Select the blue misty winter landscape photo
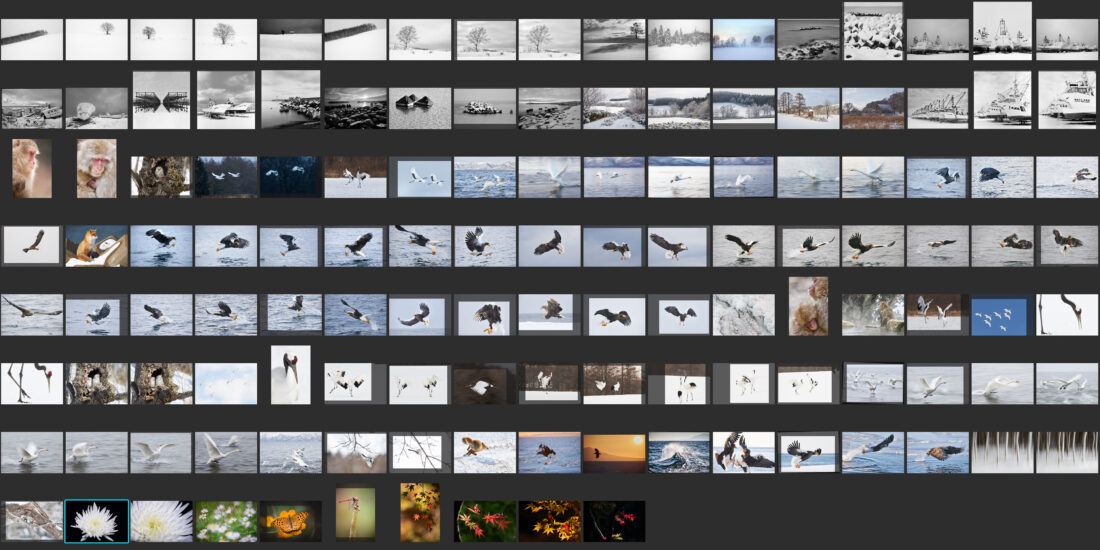 tap(744, 40)
